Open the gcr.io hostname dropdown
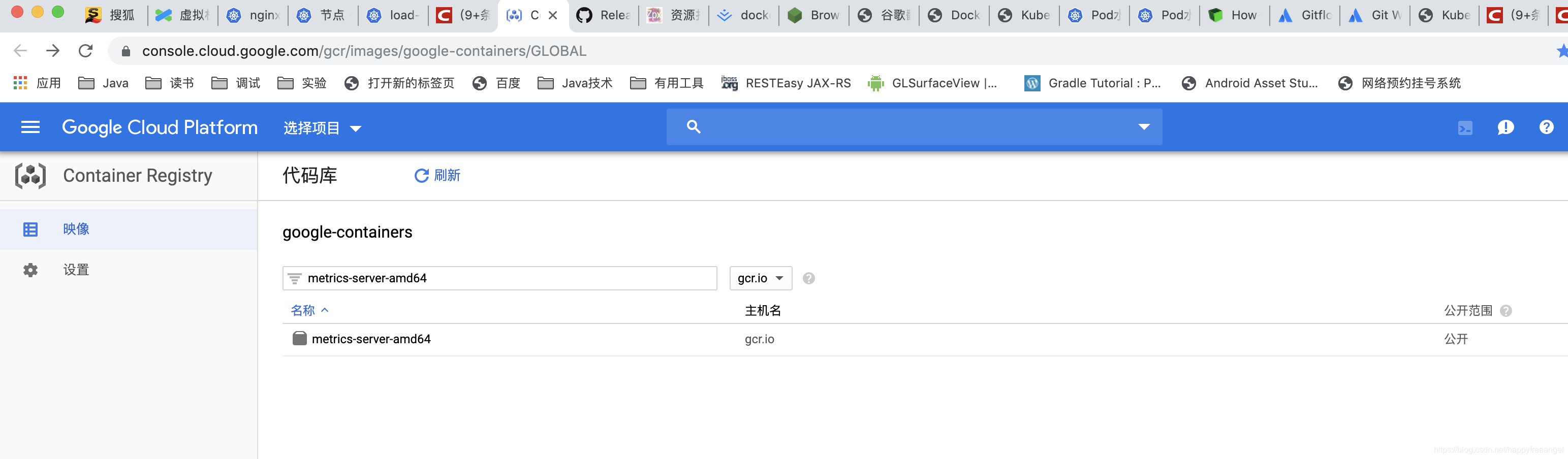This screenshot has width=1568, height=459. coord(760,278)
